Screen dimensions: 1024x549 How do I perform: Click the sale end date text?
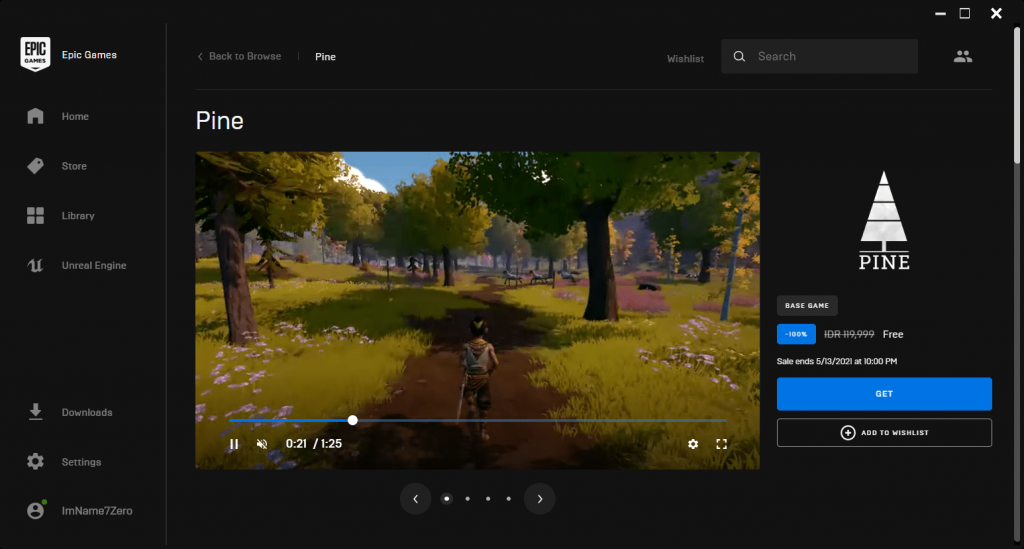837,361
